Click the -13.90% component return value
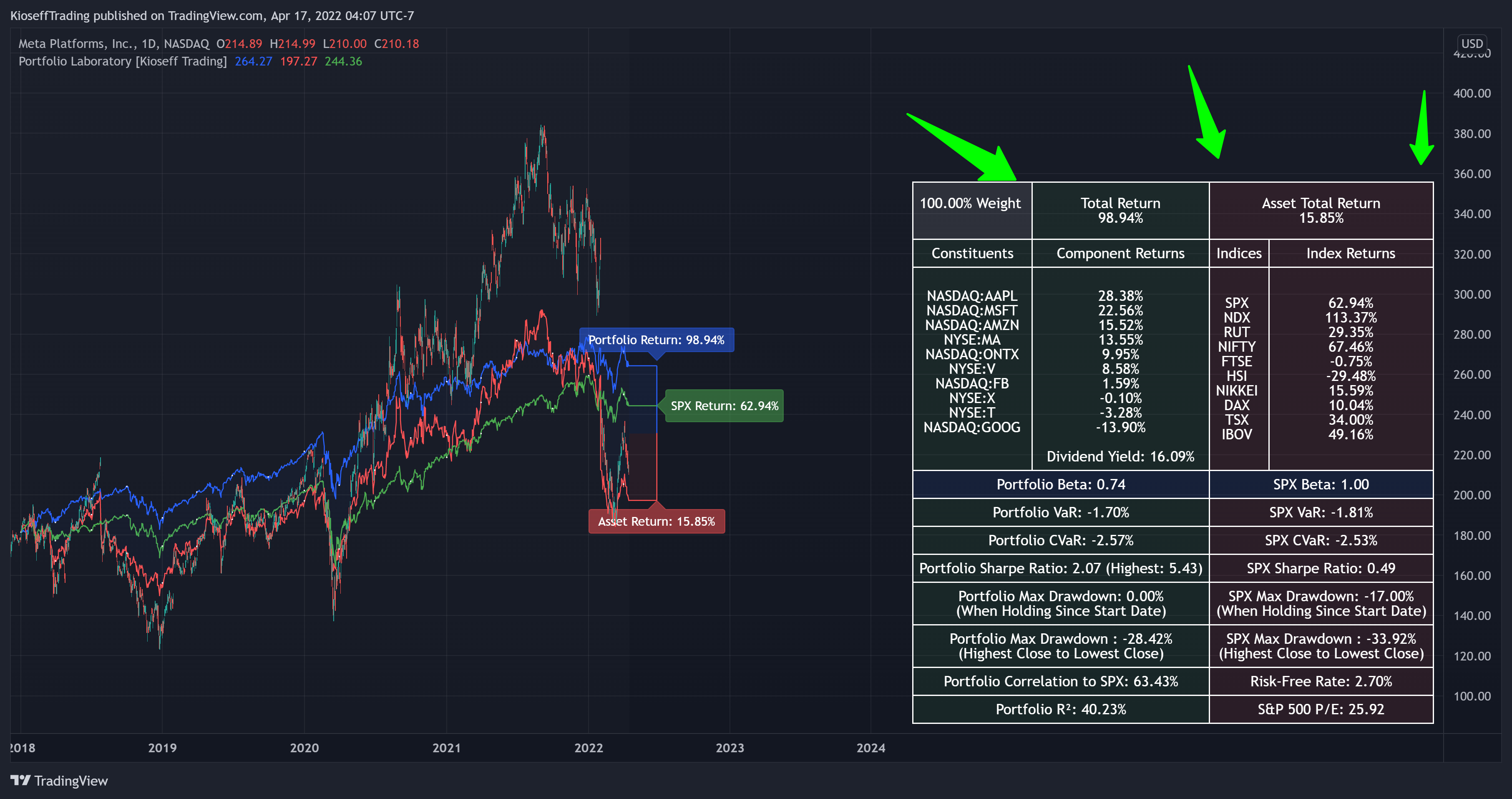Viewport: 1512px width, 799px height. tap(1120, 427)
